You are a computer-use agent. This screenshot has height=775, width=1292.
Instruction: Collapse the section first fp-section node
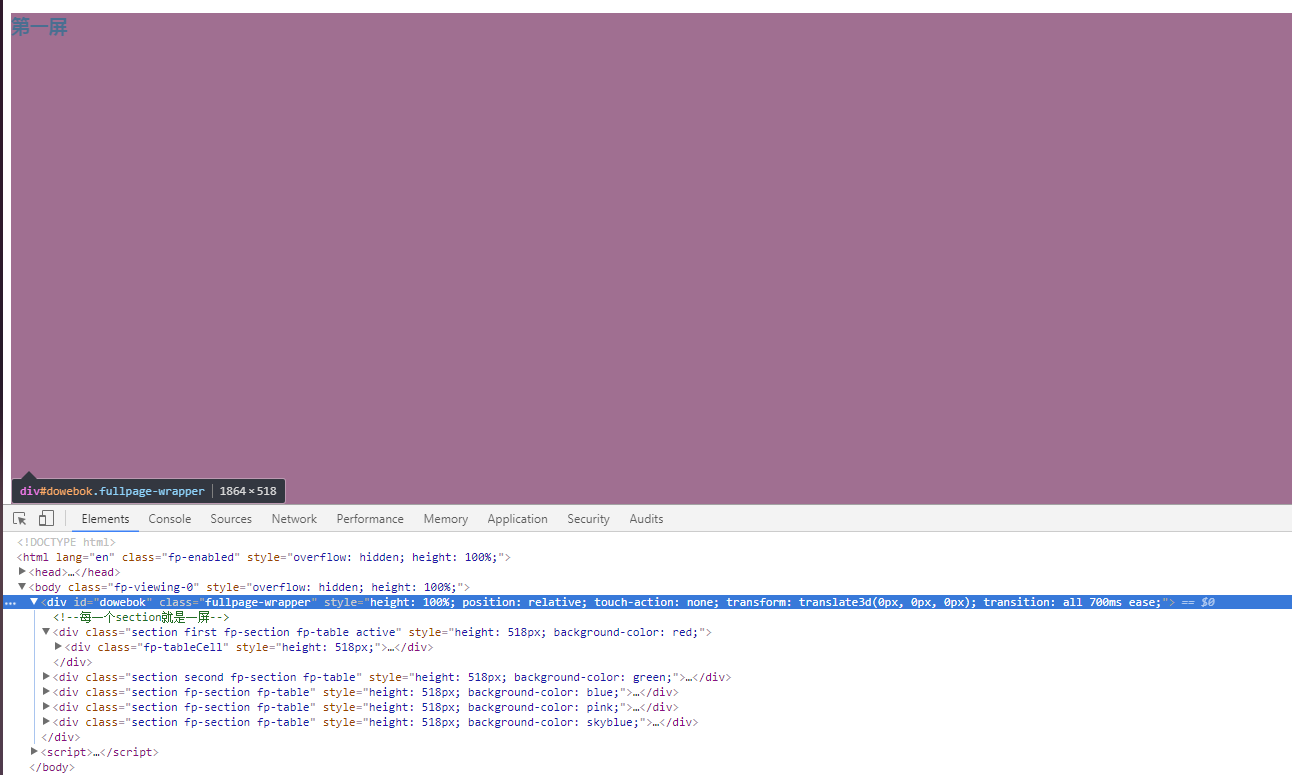(x=46, y=631)
